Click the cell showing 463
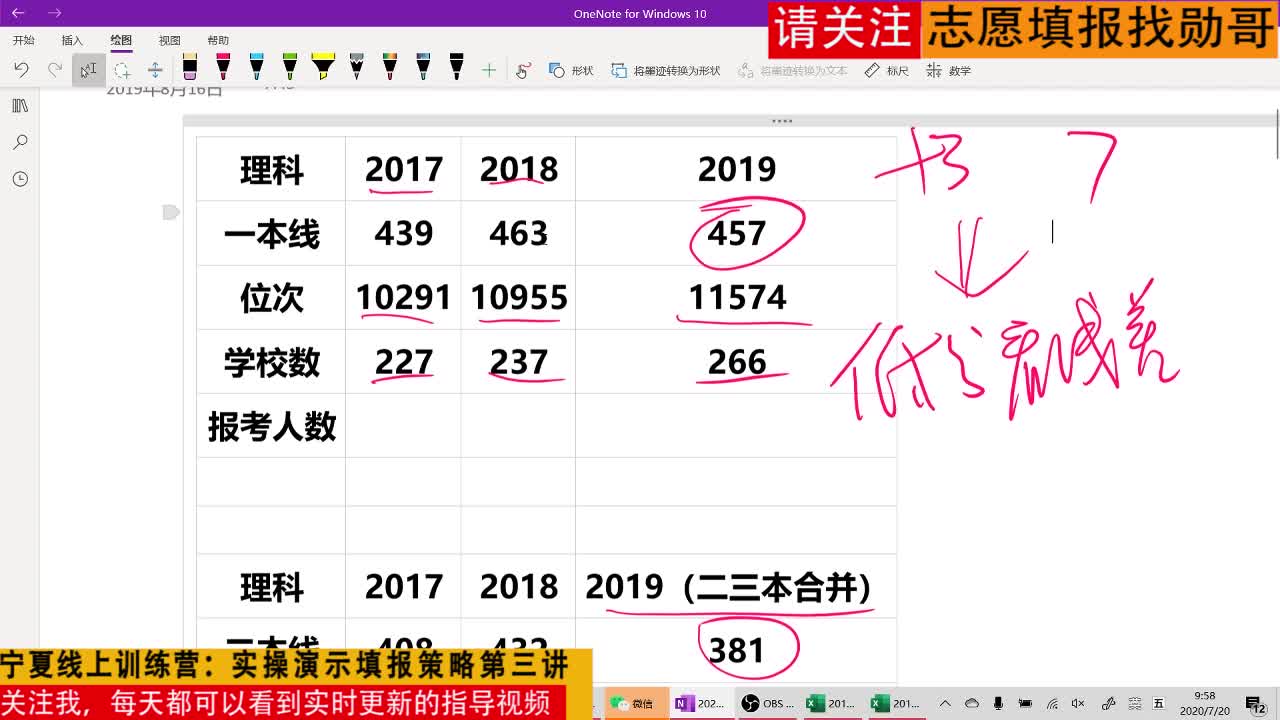The height and width of the screenshot is (720, 1280). (518, 233)
